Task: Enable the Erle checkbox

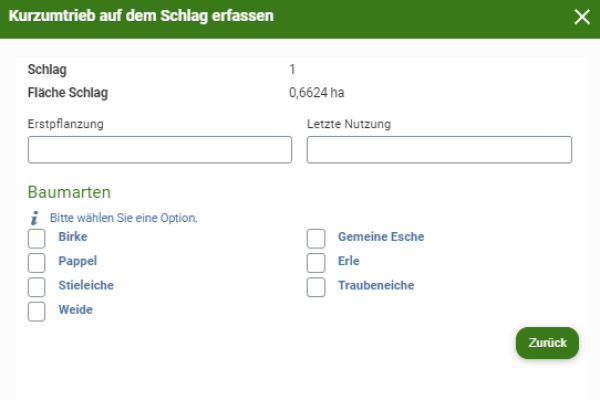Action: 316,263
